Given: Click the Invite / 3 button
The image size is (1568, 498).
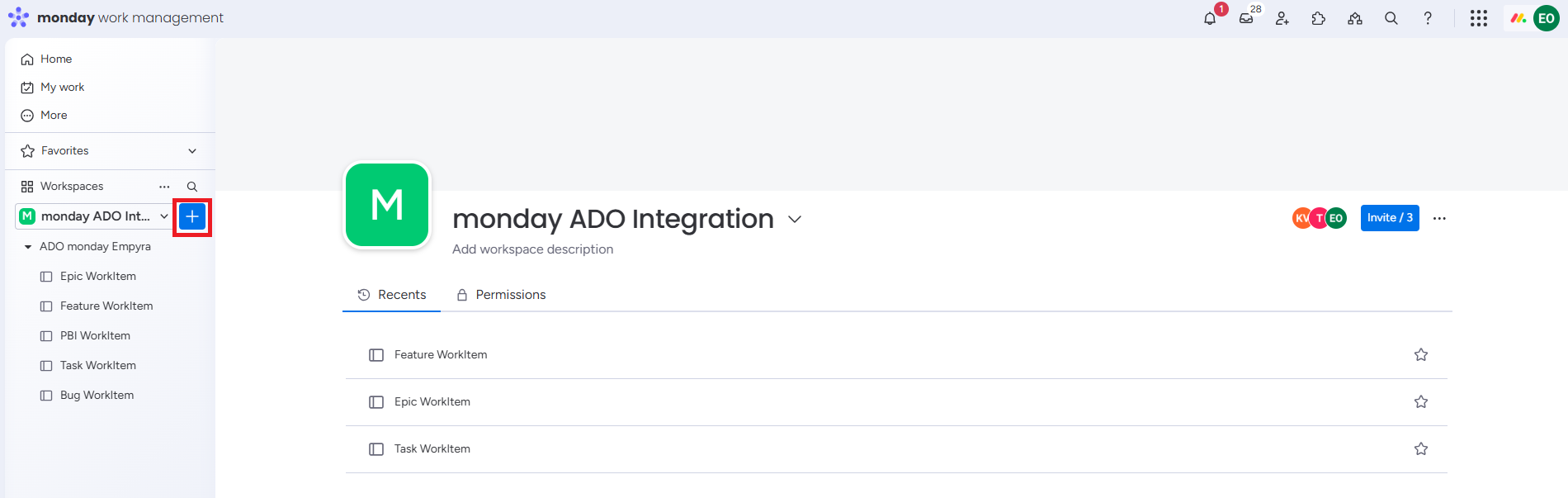Looking at the screenshot, I should coord(1390,218).
